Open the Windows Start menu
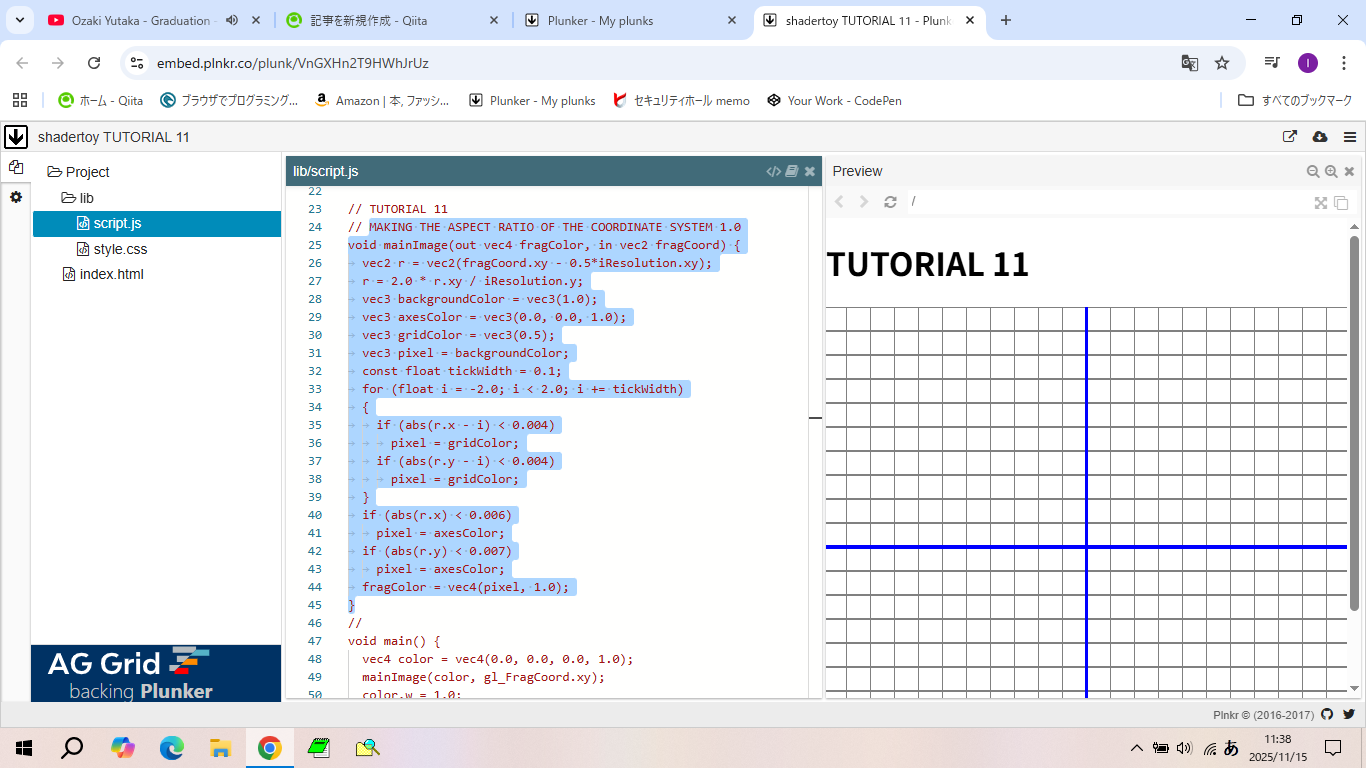1366x768 pixels. pyautogui.click(x=23, y=747)
